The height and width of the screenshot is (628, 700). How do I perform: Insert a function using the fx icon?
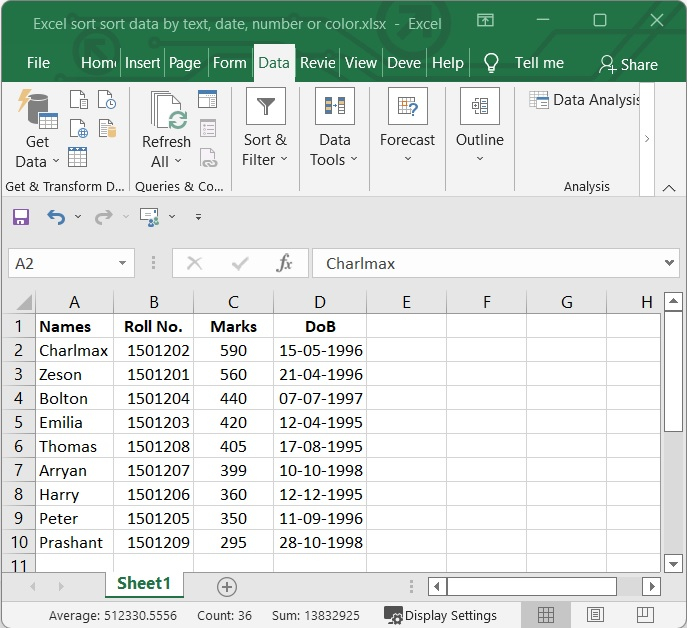point(284,263)
